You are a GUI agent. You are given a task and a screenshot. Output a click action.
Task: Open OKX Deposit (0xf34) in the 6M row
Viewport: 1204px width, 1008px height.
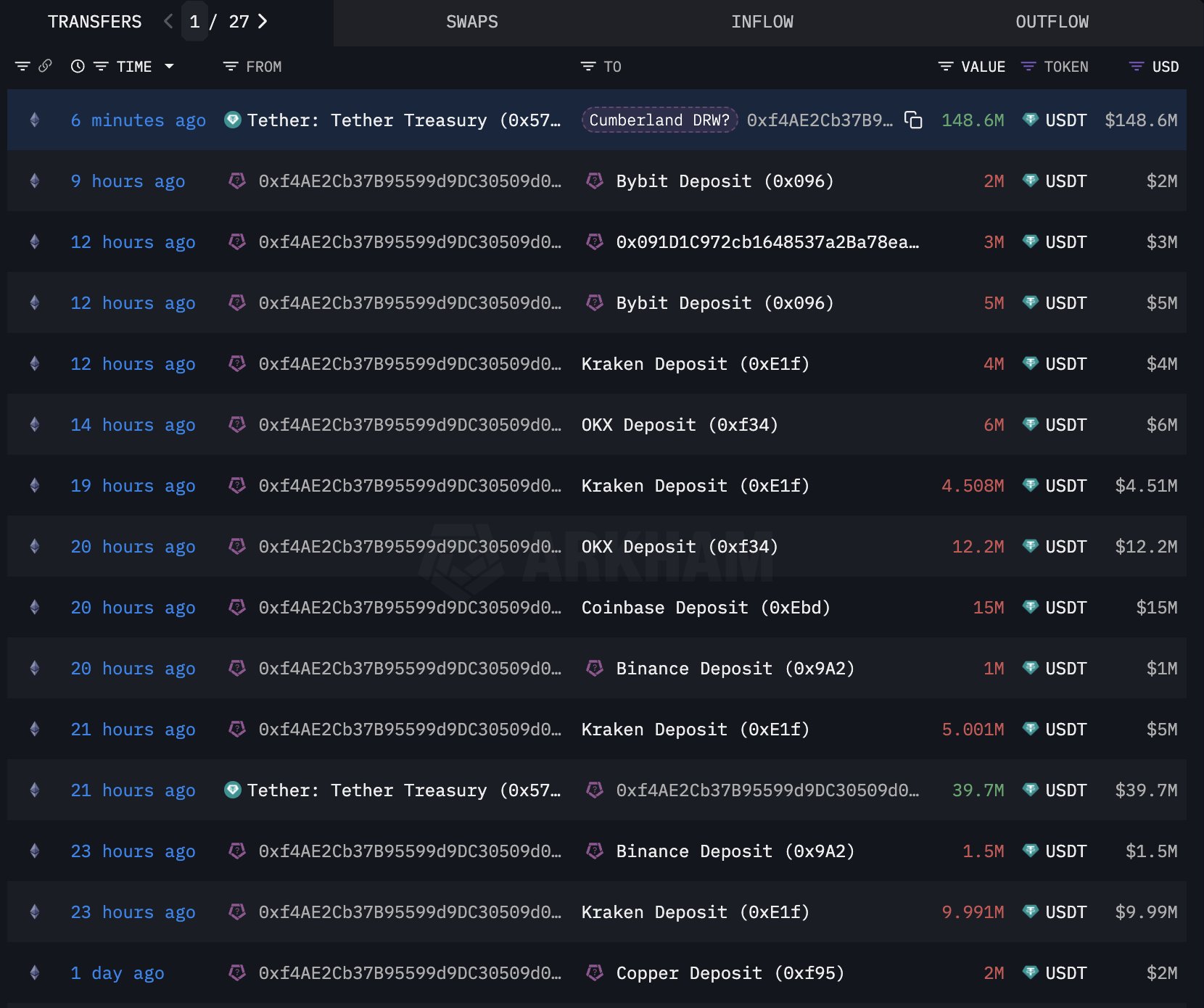coord(680,425)
